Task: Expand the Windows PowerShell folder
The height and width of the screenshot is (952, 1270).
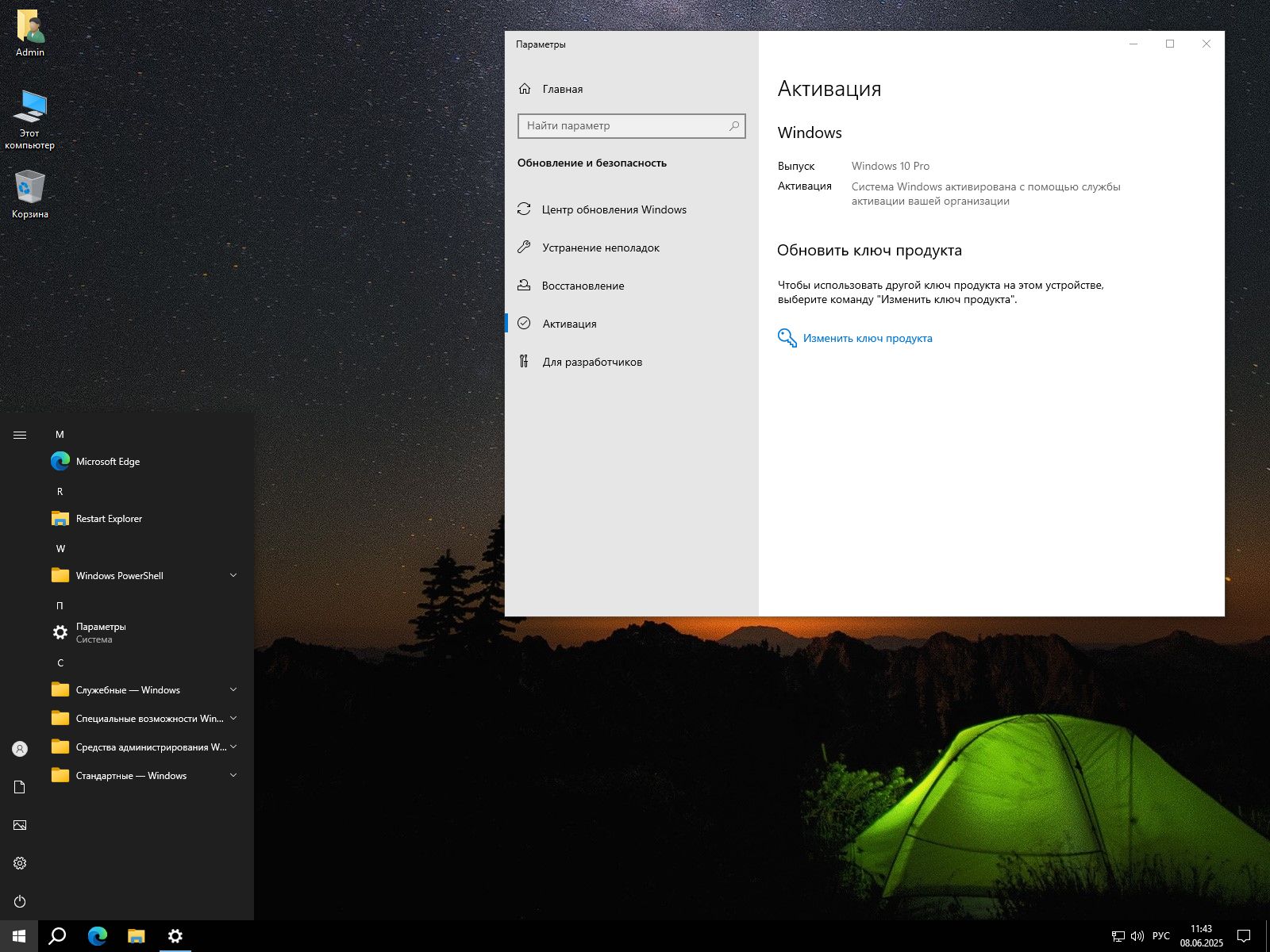Action: pyautogui.click(x=147, y=576)
